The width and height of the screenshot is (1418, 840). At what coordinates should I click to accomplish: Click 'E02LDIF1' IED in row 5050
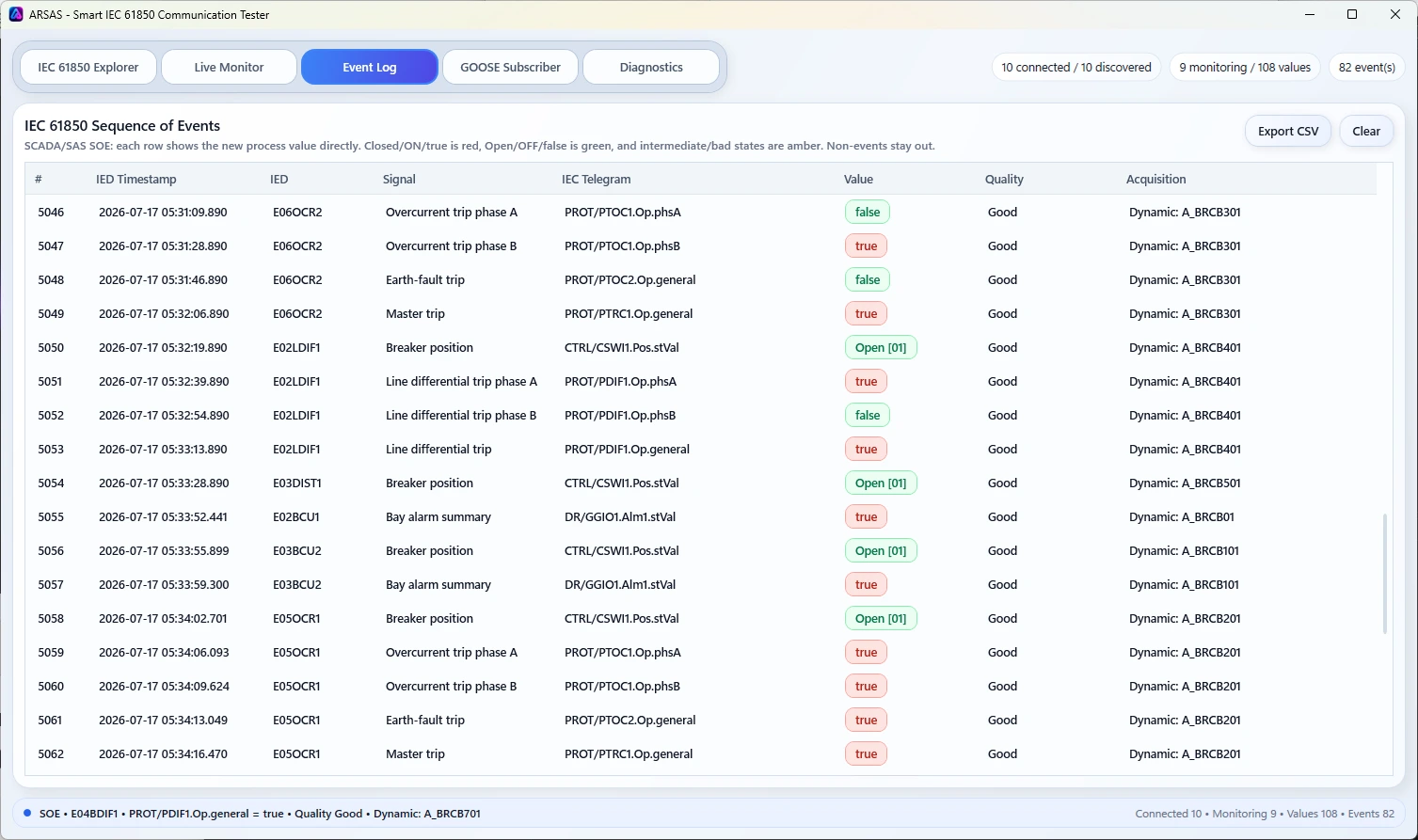click(x=296, y=347)
